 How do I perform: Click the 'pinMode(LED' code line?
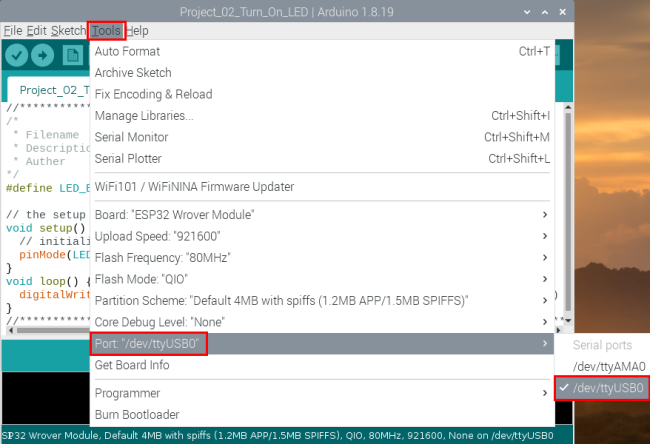pyautogui.click(x=54, y=255)
